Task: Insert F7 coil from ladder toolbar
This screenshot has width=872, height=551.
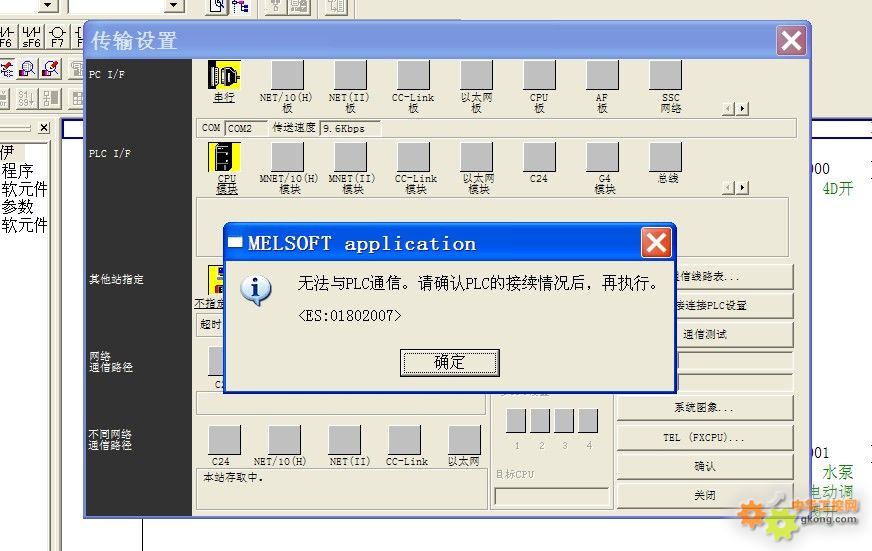Action: (x=57, y=36)
